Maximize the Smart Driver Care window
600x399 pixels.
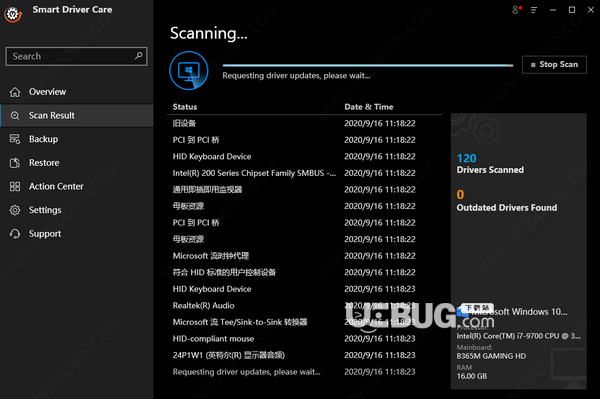tap(572, 10)
